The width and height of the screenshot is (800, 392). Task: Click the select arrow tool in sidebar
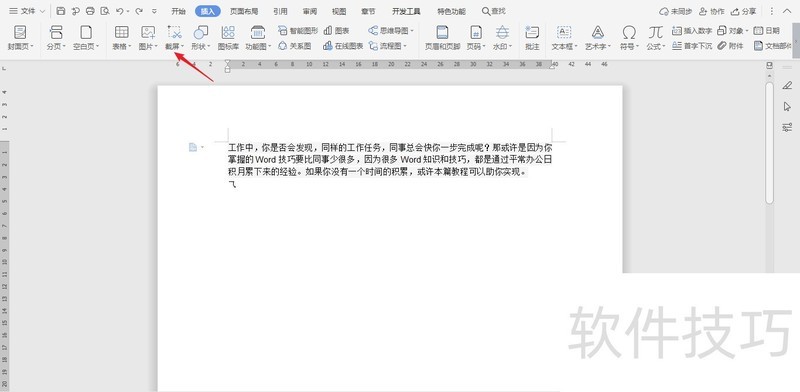point(787,106)
